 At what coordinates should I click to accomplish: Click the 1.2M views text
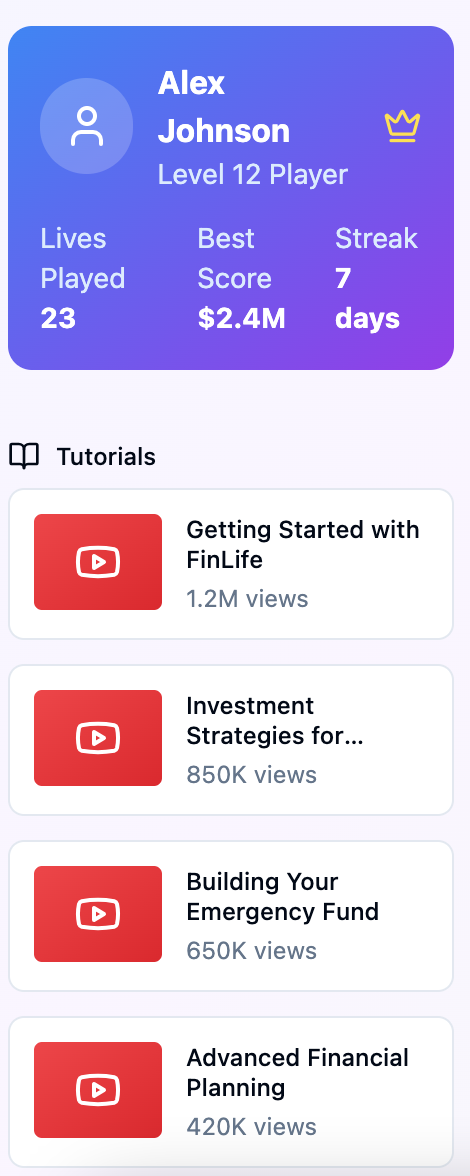click(x=247, y=598)
